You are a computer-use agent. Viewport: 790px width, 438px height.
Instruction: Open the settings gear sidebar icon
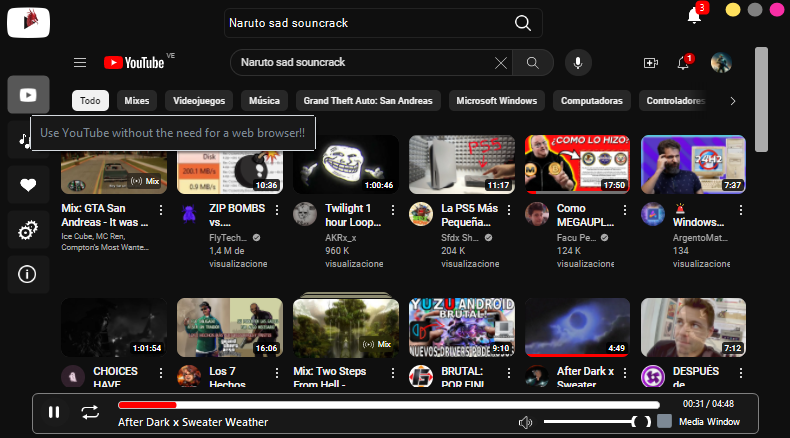[x=28, y=230]
